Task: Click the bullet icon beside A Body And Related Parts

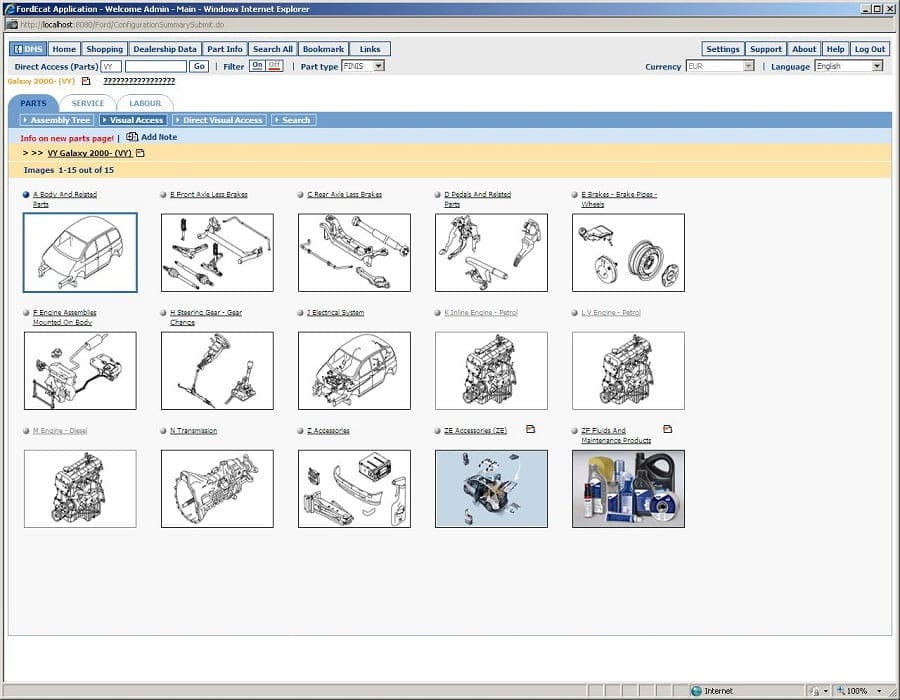Action: click(x=26, y=195)
